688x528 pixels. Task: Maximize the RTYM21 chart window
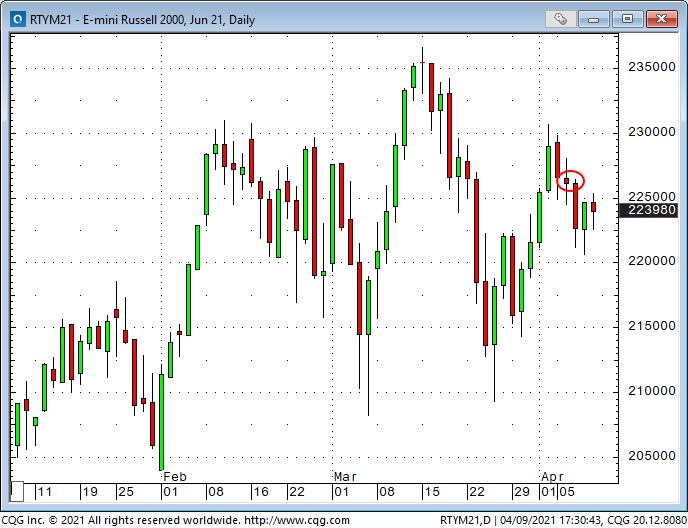click(x=627, y=19)
